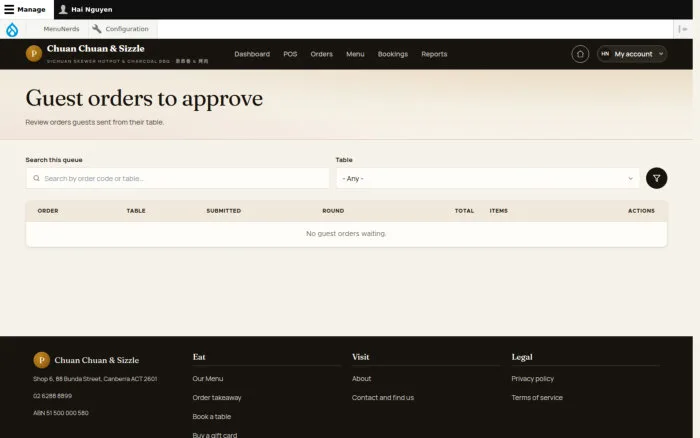Image resolution: width=700 pixels, height=438 pixels.
Task: Open footer Chuan Chuan & Sizzle link
Action: pyautogui.click(x=96, y=360)
